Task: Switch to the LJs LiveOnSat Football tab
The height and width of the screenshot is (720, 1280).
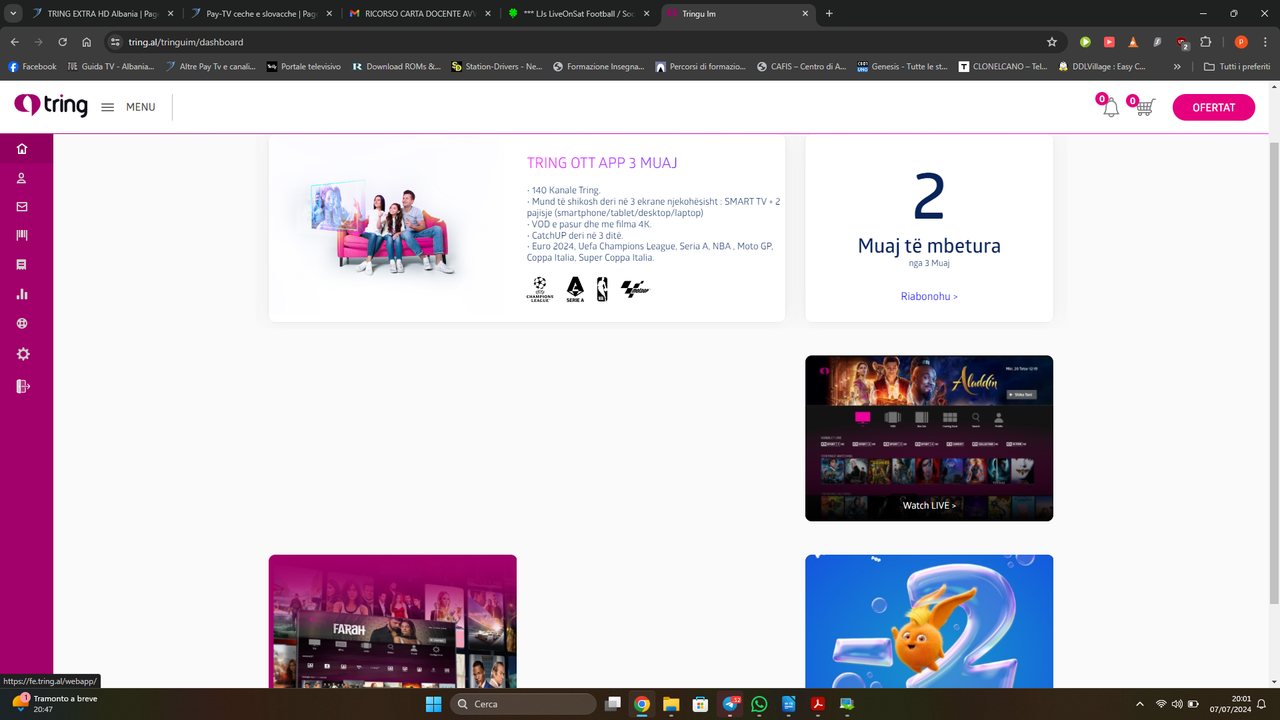Action: (578, 13)
